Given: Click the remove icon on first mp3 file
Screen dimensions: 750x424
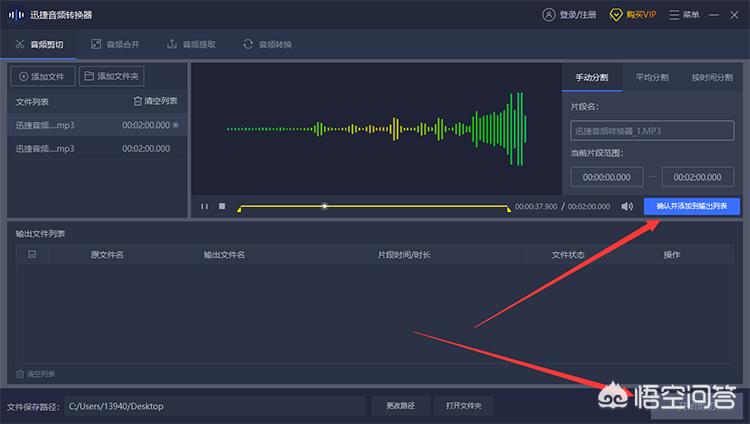Looking at the screenshot, I should click(x=176, y=125).
